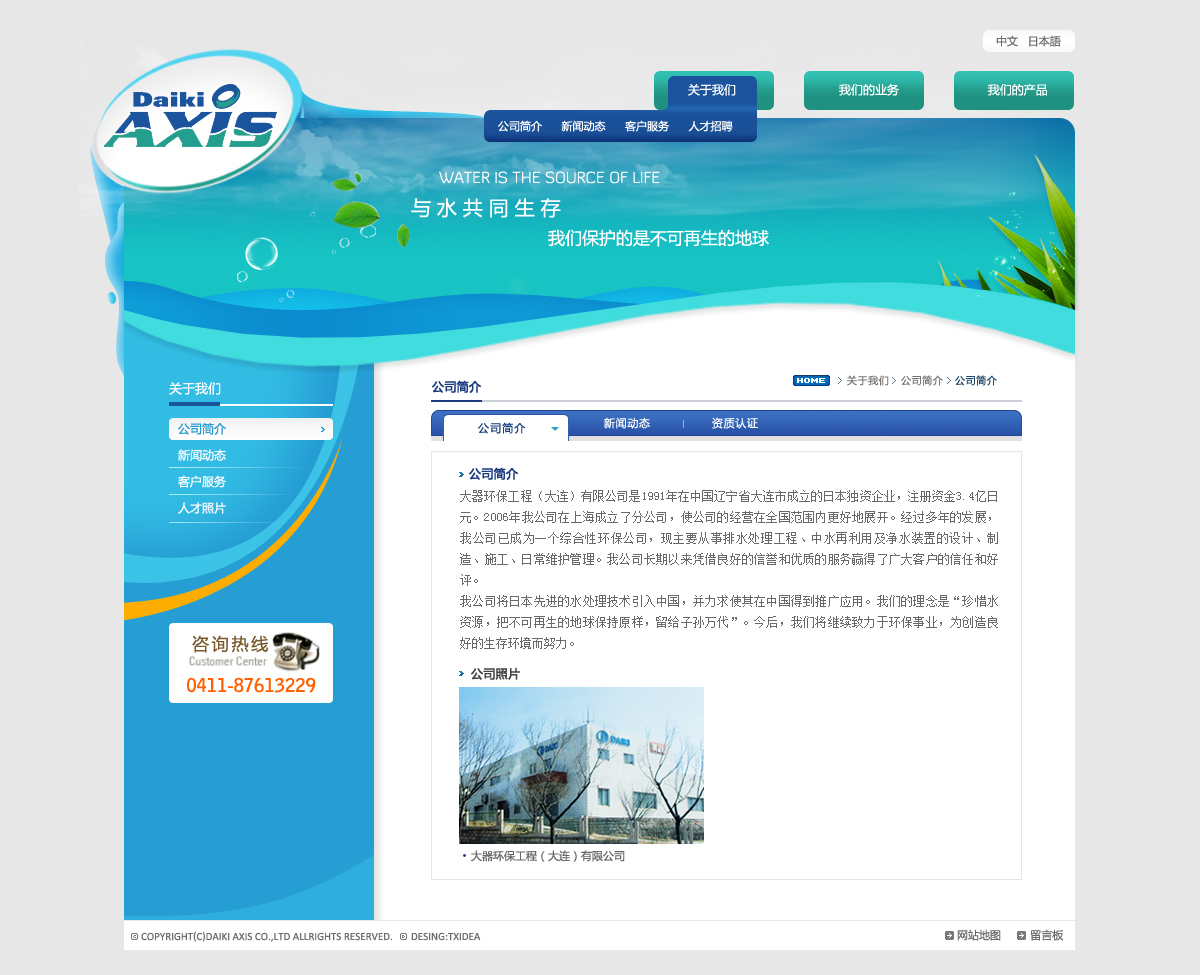The height and width of the screenshot is (975, 1200).
Task: Click the company building photo
Action: (581, 765)
